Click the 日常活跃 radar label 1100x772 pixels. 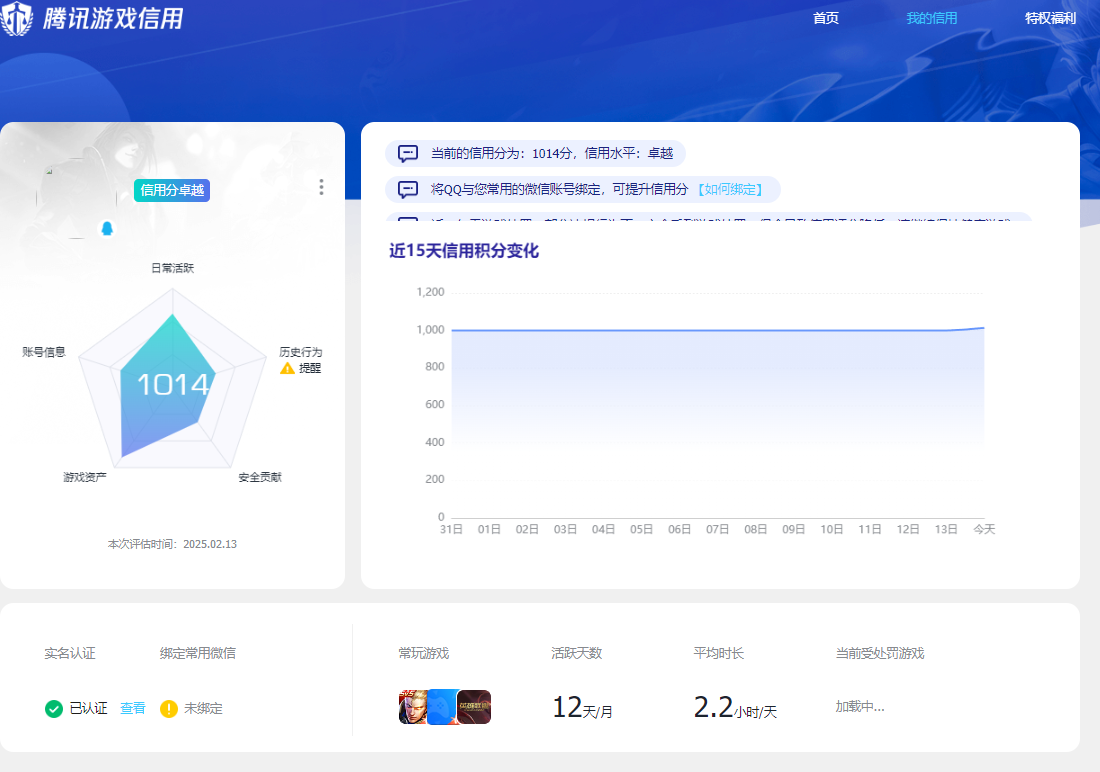(173, 268)
